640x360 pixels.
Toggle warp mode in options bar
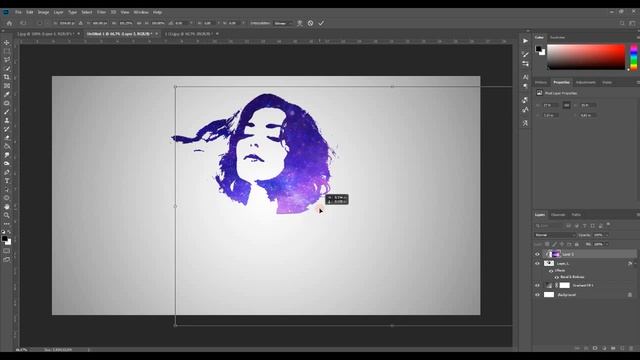click(300, 23)
